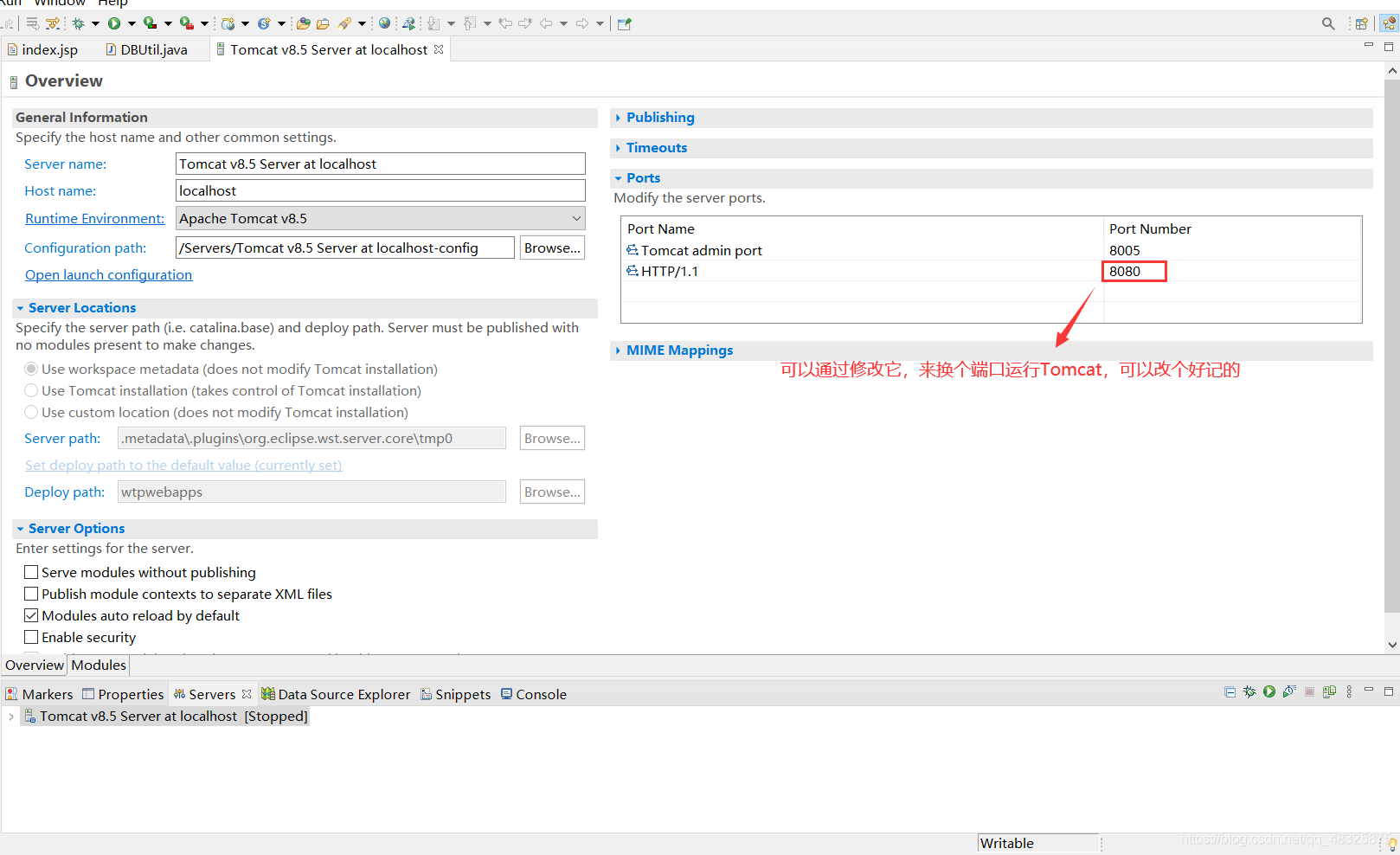Click the Debug bug icon in the main toolbar

(78, 23)
